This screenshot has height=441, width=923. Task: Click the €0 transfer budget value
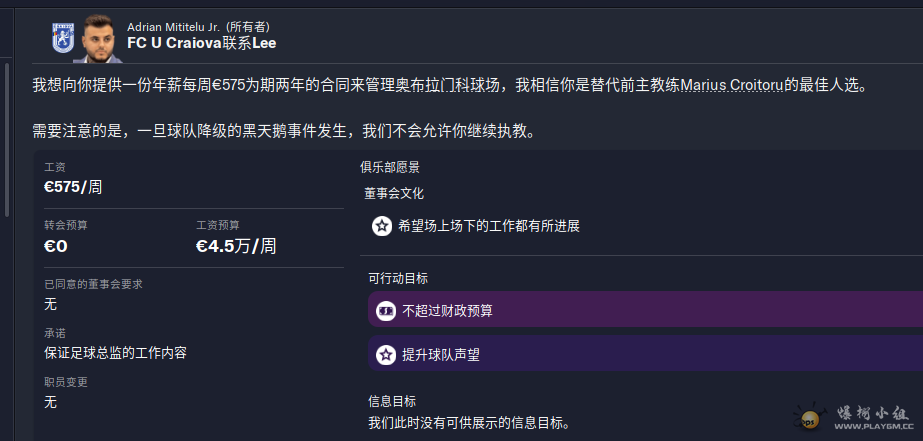(56, 245)
